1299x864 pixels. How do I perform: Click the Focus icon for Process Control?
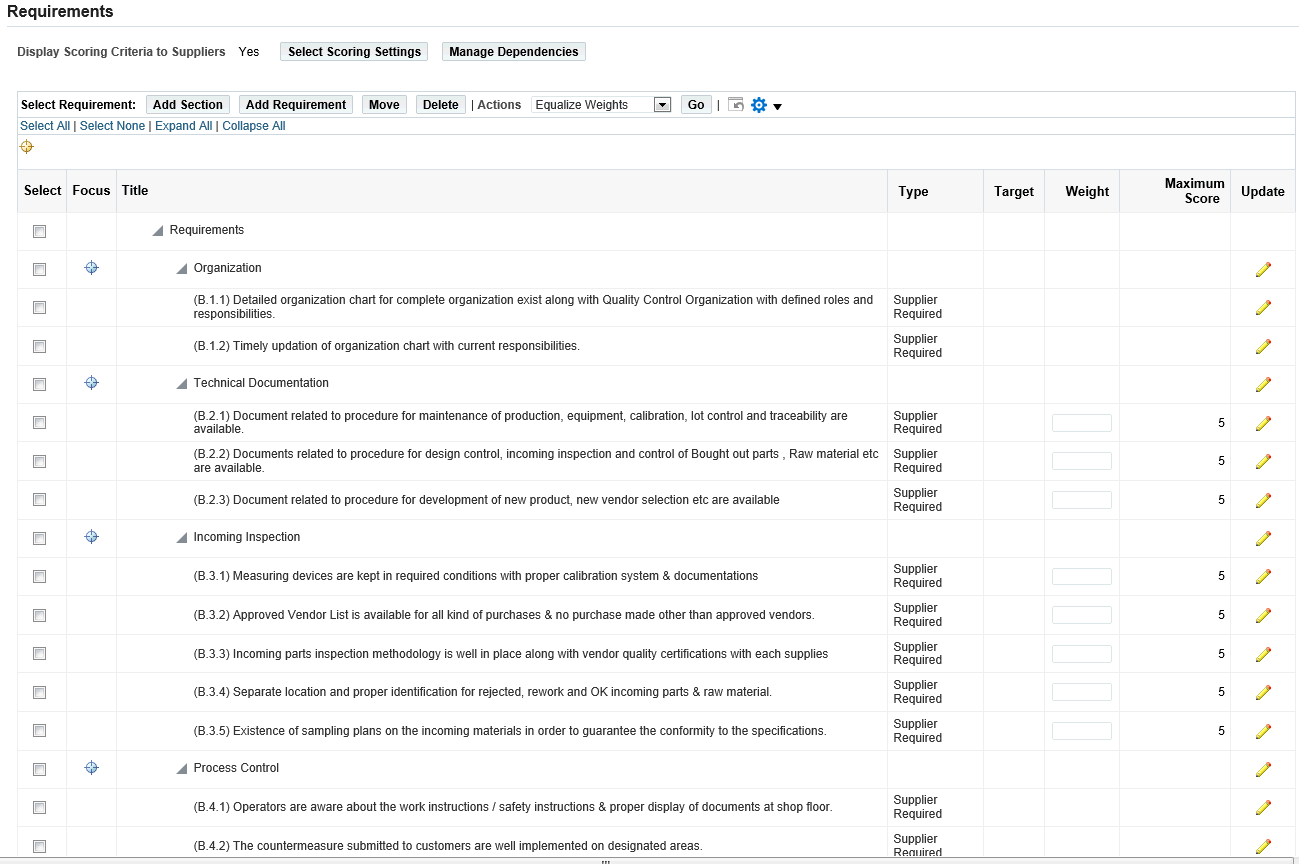91,768
